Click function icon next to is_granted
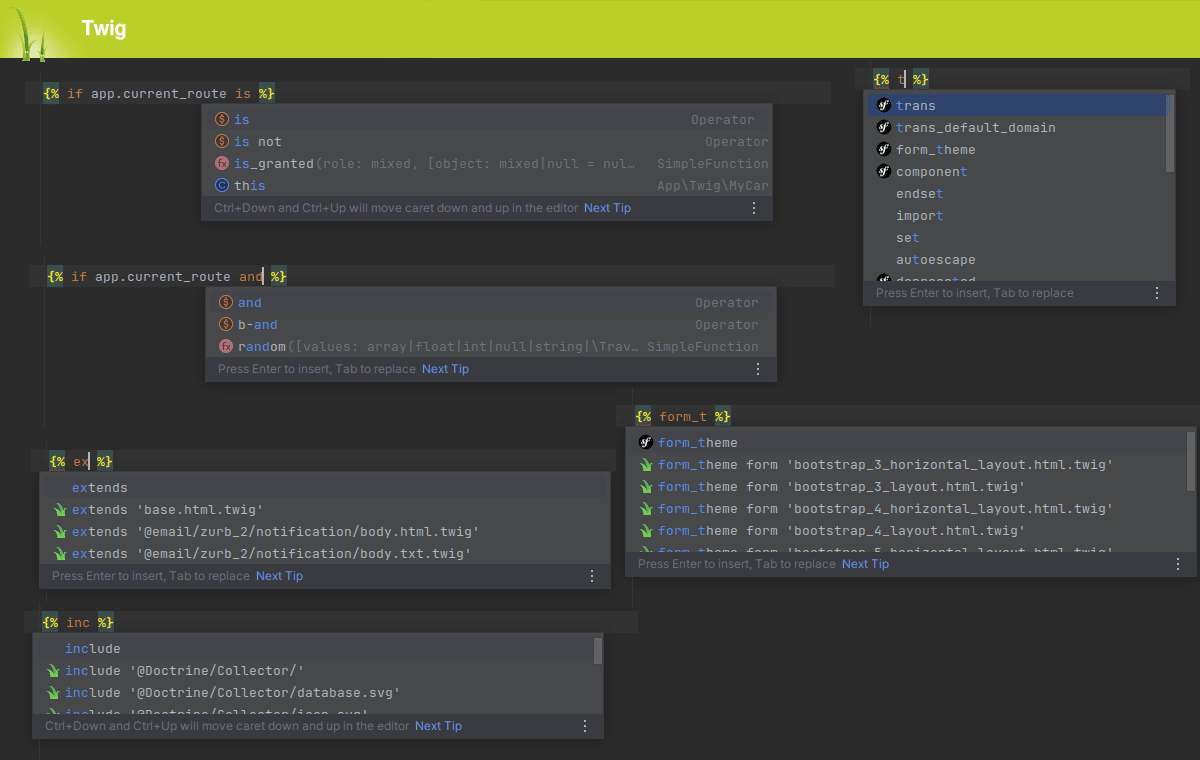 coord(223,164)
